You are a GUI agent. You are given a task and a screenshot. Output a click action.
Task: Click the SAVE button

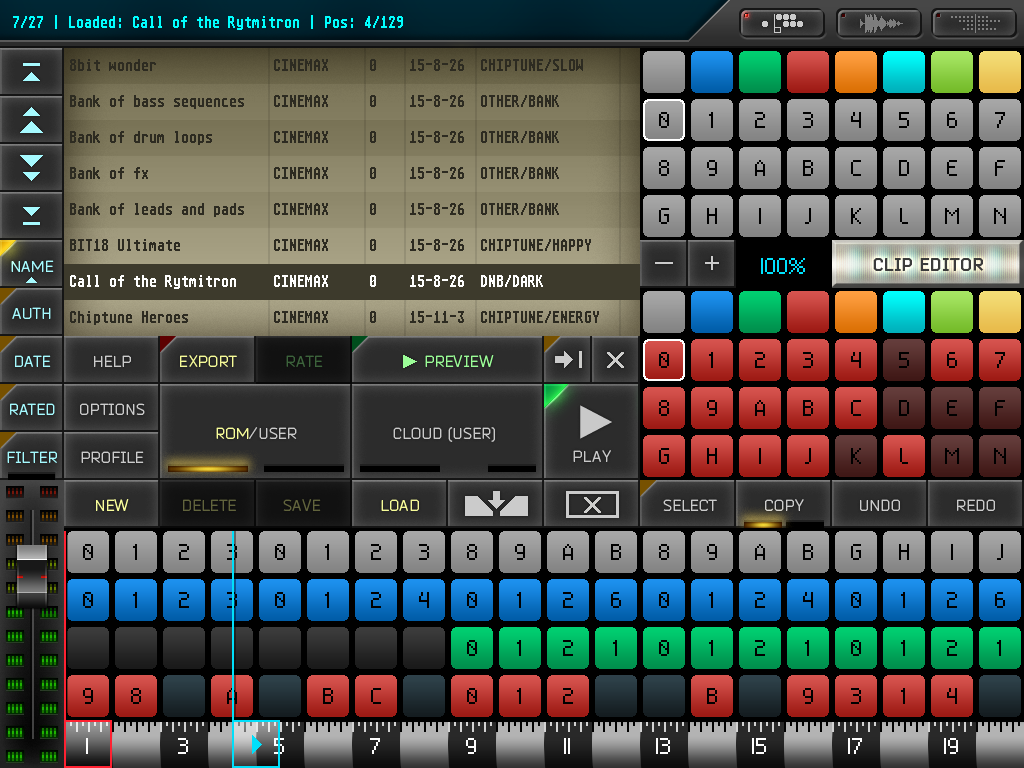tap(304, 505)
